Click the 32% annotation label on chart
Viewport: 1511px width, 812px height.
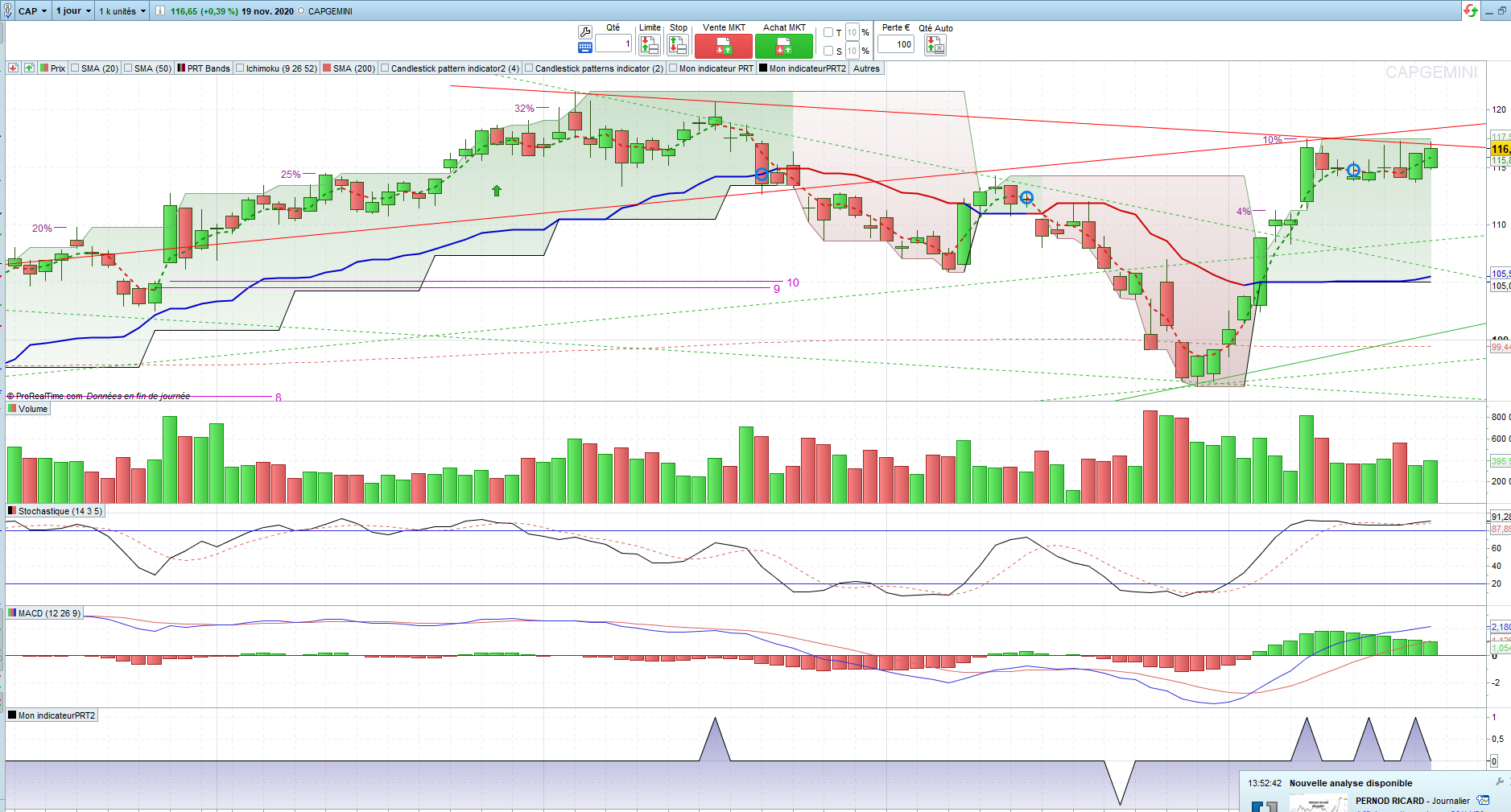(x=524, y=109)
